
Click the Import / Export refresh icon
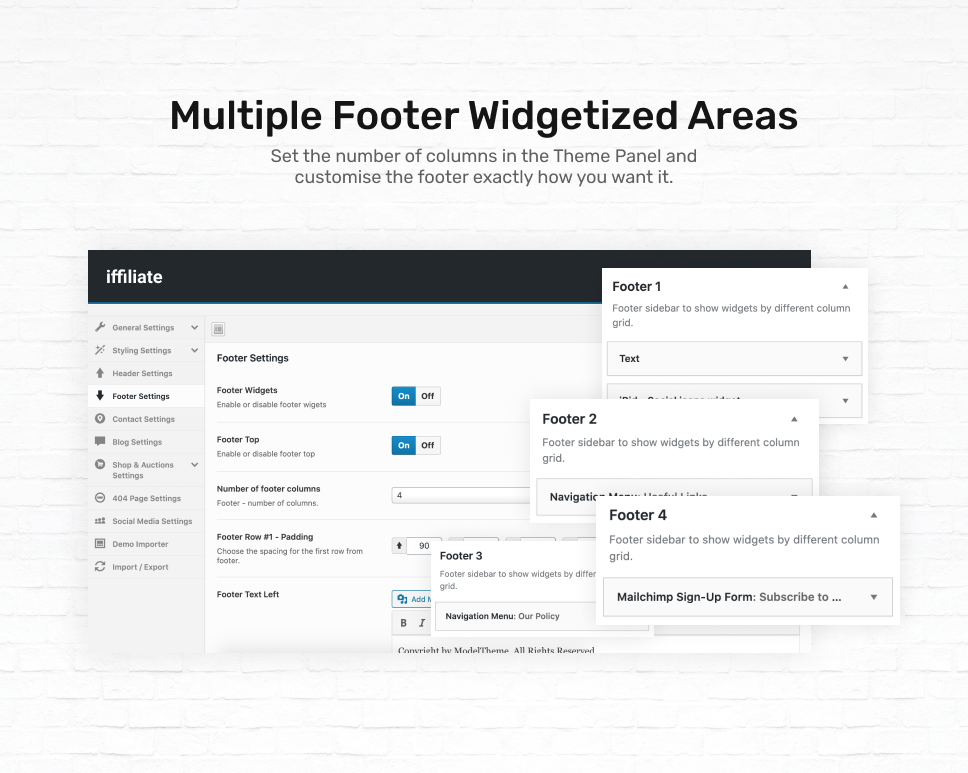point(100,566)
